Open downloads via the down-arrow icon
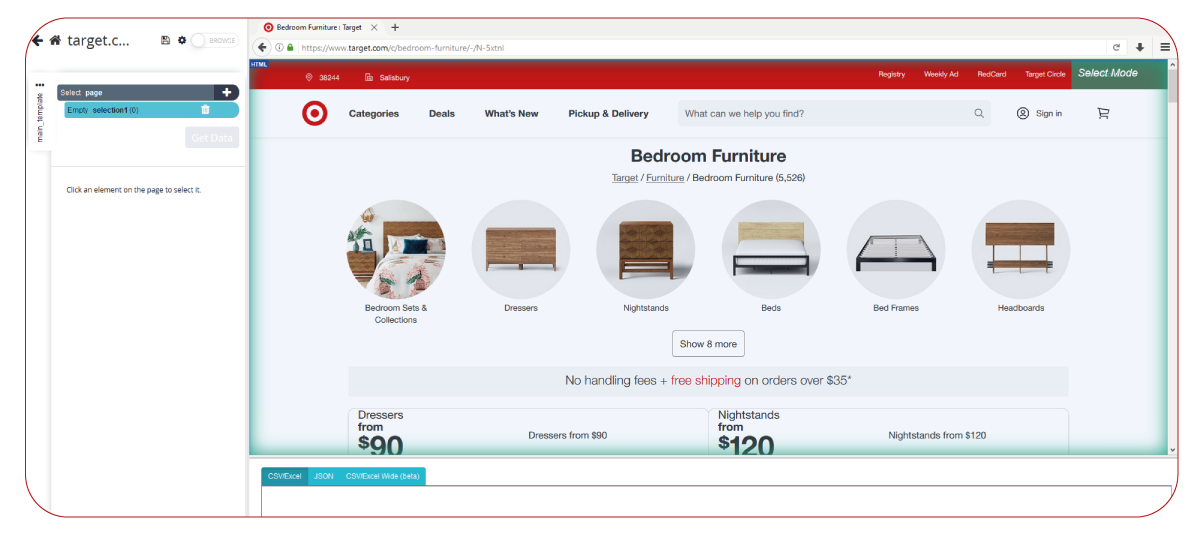The height and width of the screenshot is (534, 1203). (x=1140, y=47)
